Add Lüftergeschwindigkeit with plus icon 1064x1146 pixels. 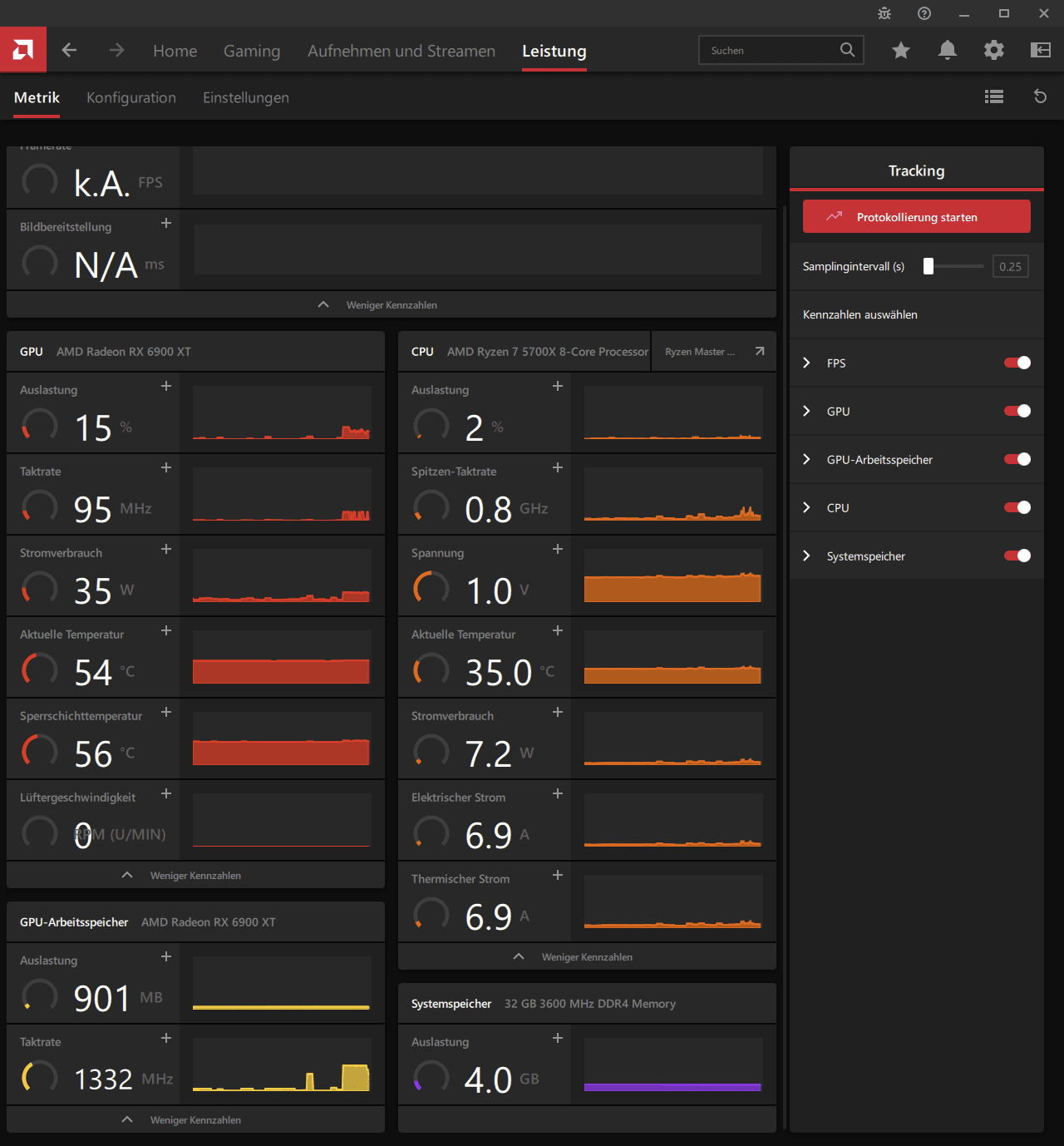coord(166,793)
